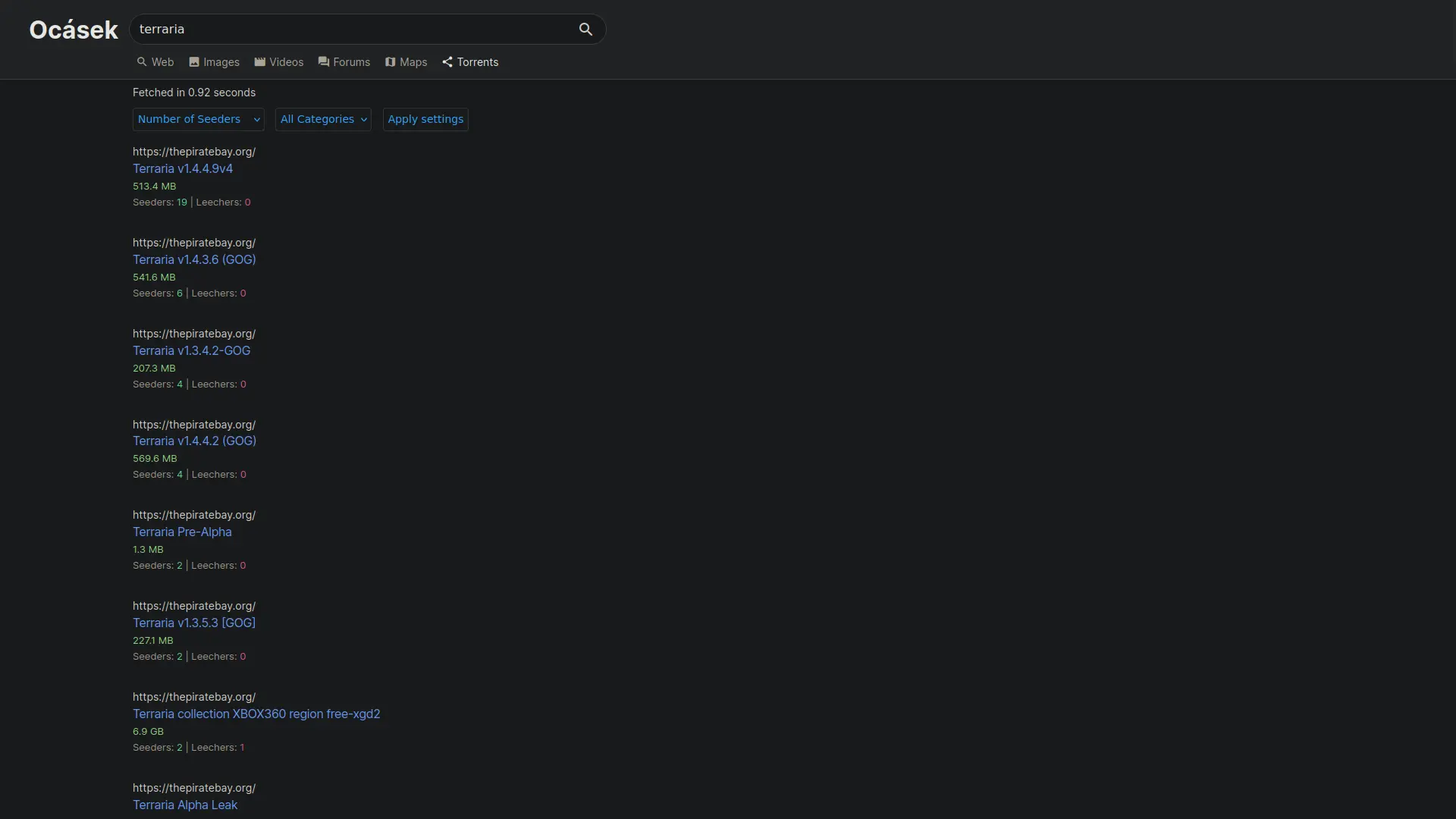Open the Terraria v1.3.4.2-GOG link
Viewport: 1456px width, 819px height.
(191, 350)
